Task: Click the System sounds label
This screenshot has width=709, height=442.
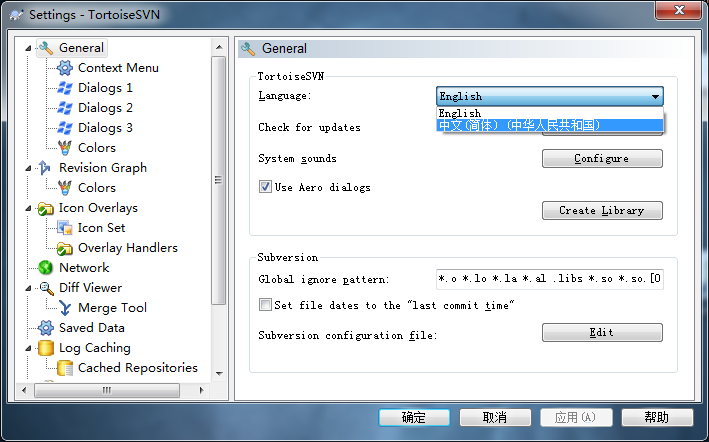Action: [x=298, y=159]
